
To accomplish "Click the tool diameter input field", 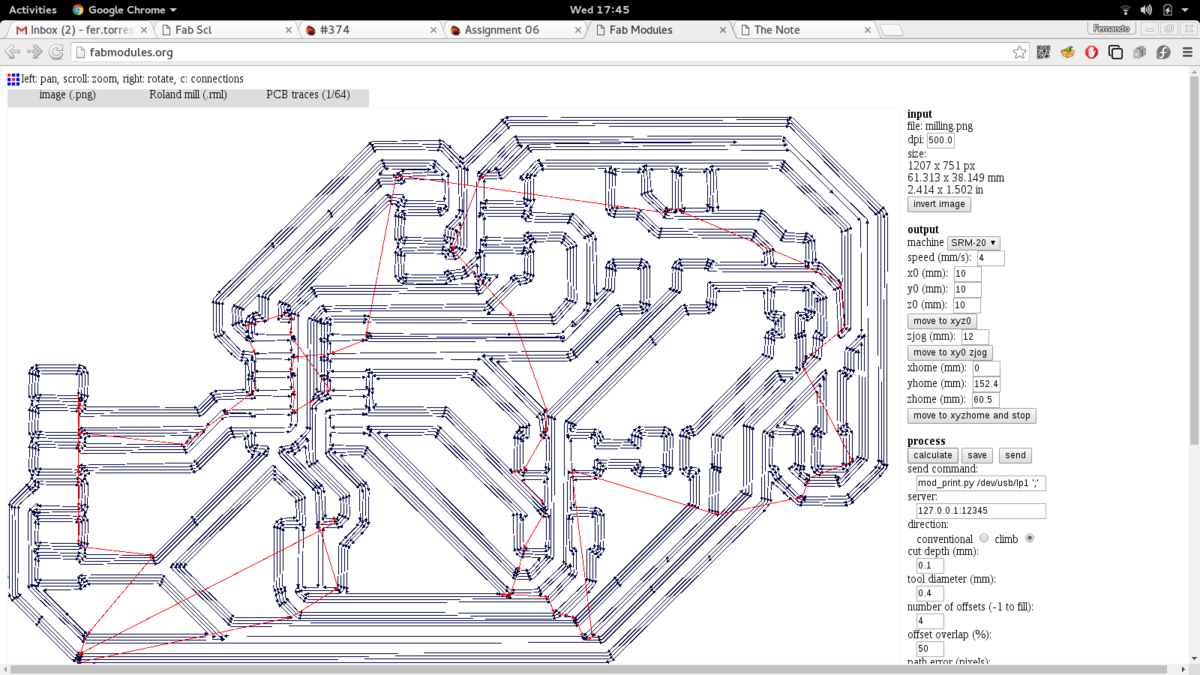I will tap(930, 594).
